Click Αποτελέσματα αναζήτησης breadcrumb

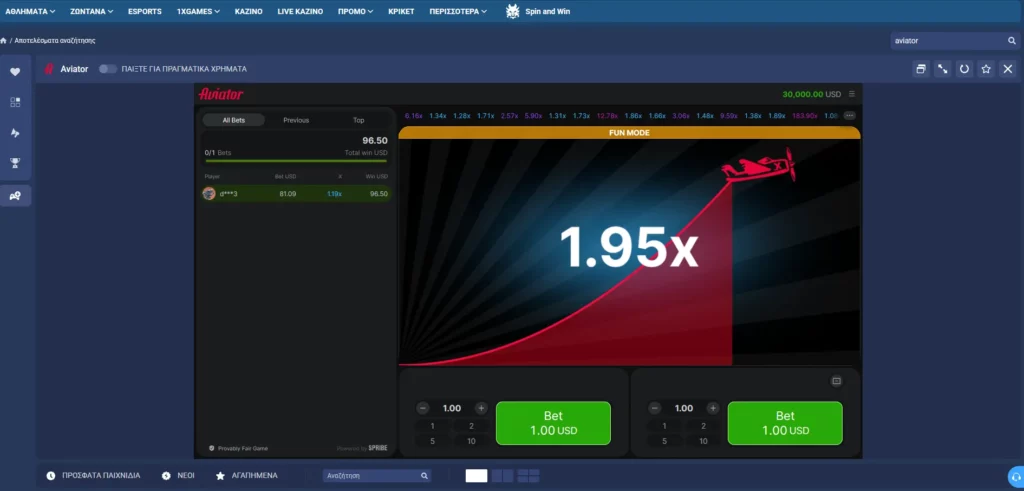click(x=55, y=40)
